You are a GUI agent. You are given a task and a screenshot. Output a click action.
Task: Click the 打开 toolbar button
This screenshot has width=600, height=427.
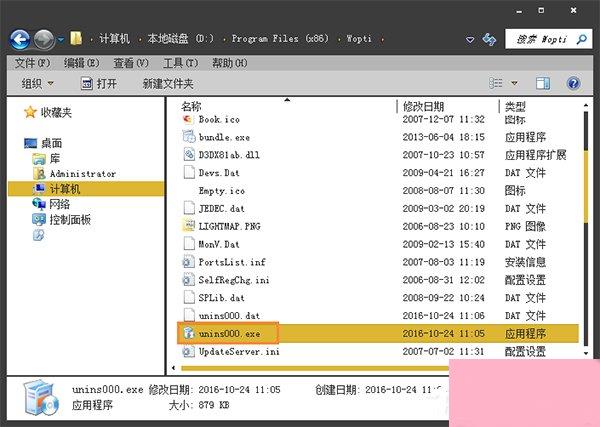pyautogui.click(x=99, y=83)
